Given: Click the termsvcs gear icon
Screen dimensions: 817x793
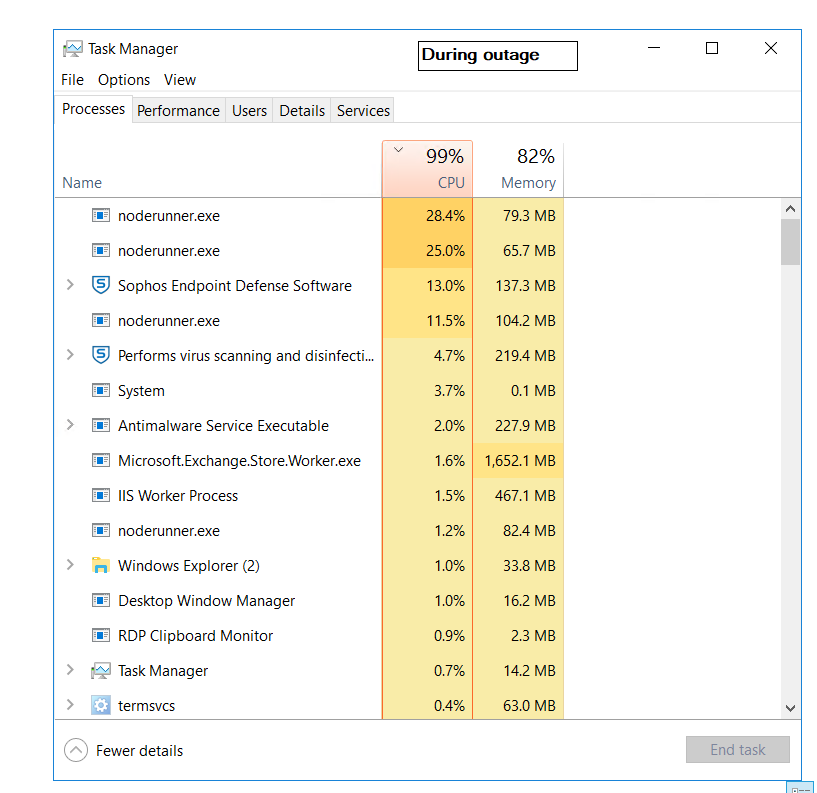Looking at the screenshot, I should click(101, 705).
